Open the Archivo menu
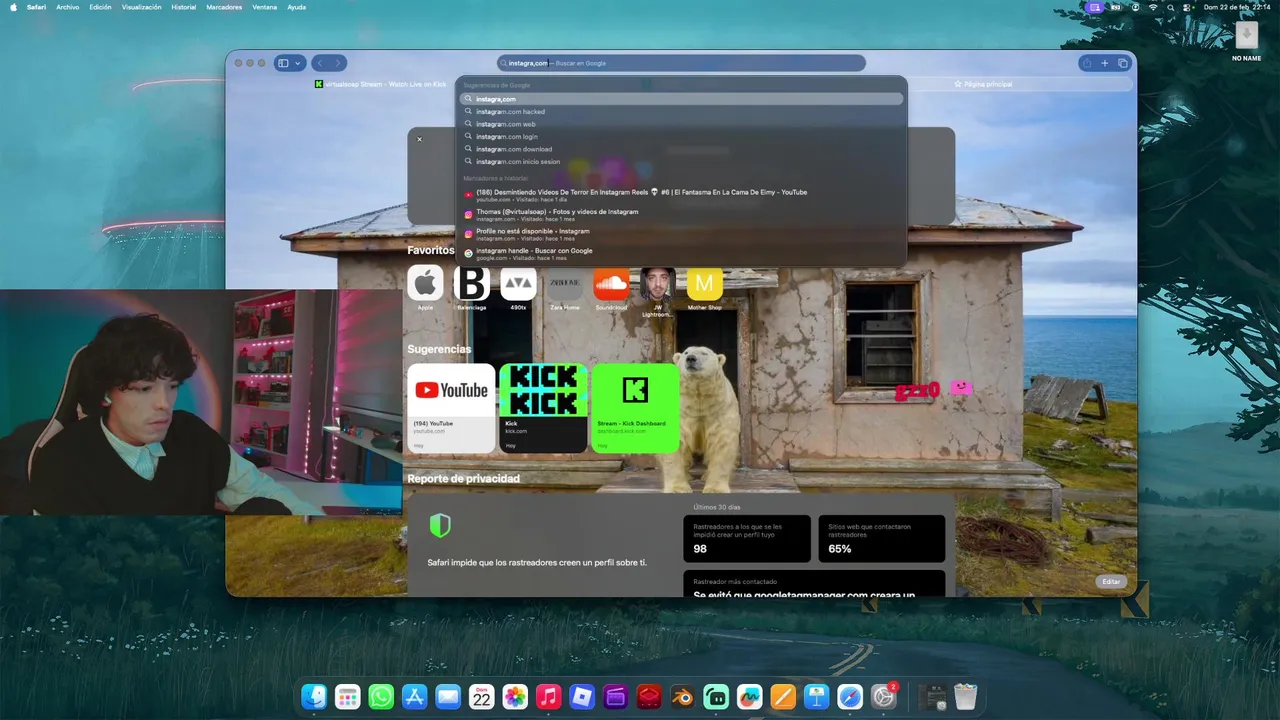 pyautogui.click(x=68, y=7)
